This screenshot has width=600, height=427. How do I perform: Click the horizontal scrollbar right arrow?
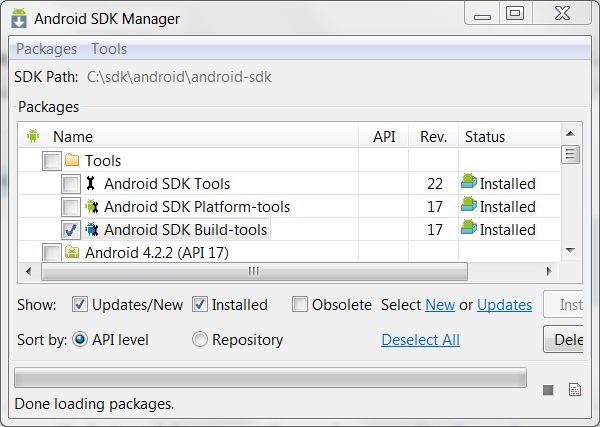pyautogui.click(x=549, y=271)
